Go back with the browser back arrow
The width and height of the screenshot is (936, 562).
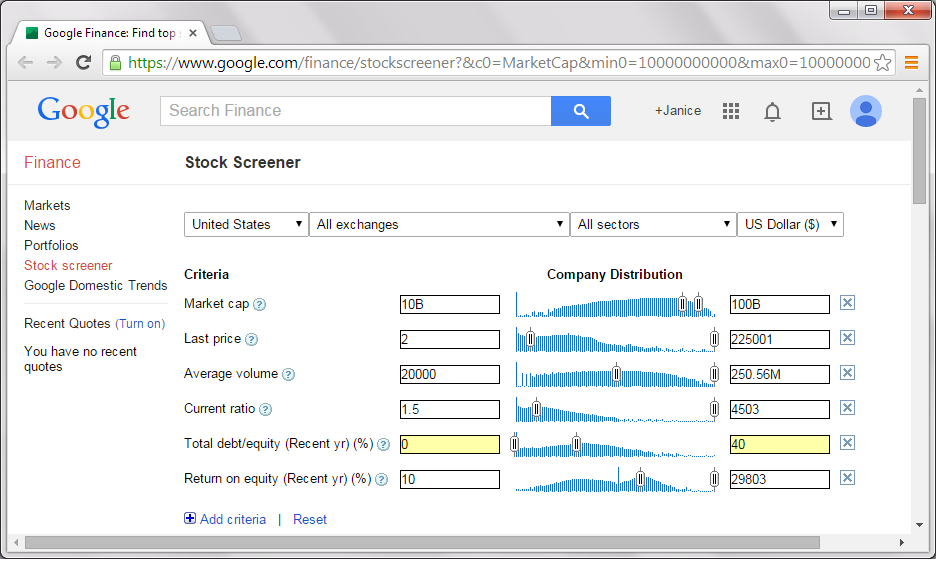26,63
